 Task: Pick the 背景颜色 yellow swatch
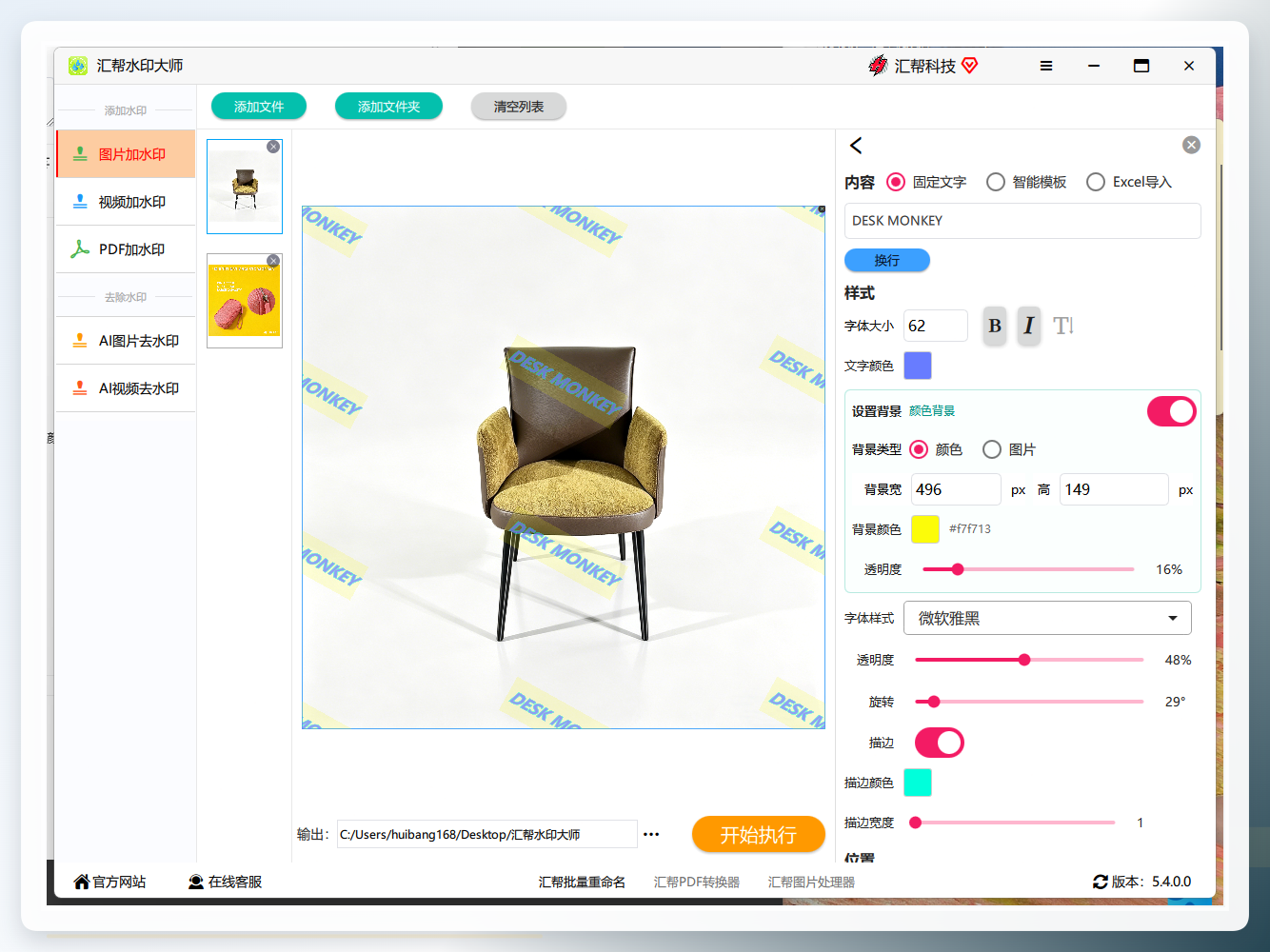[x=925, y=529]
